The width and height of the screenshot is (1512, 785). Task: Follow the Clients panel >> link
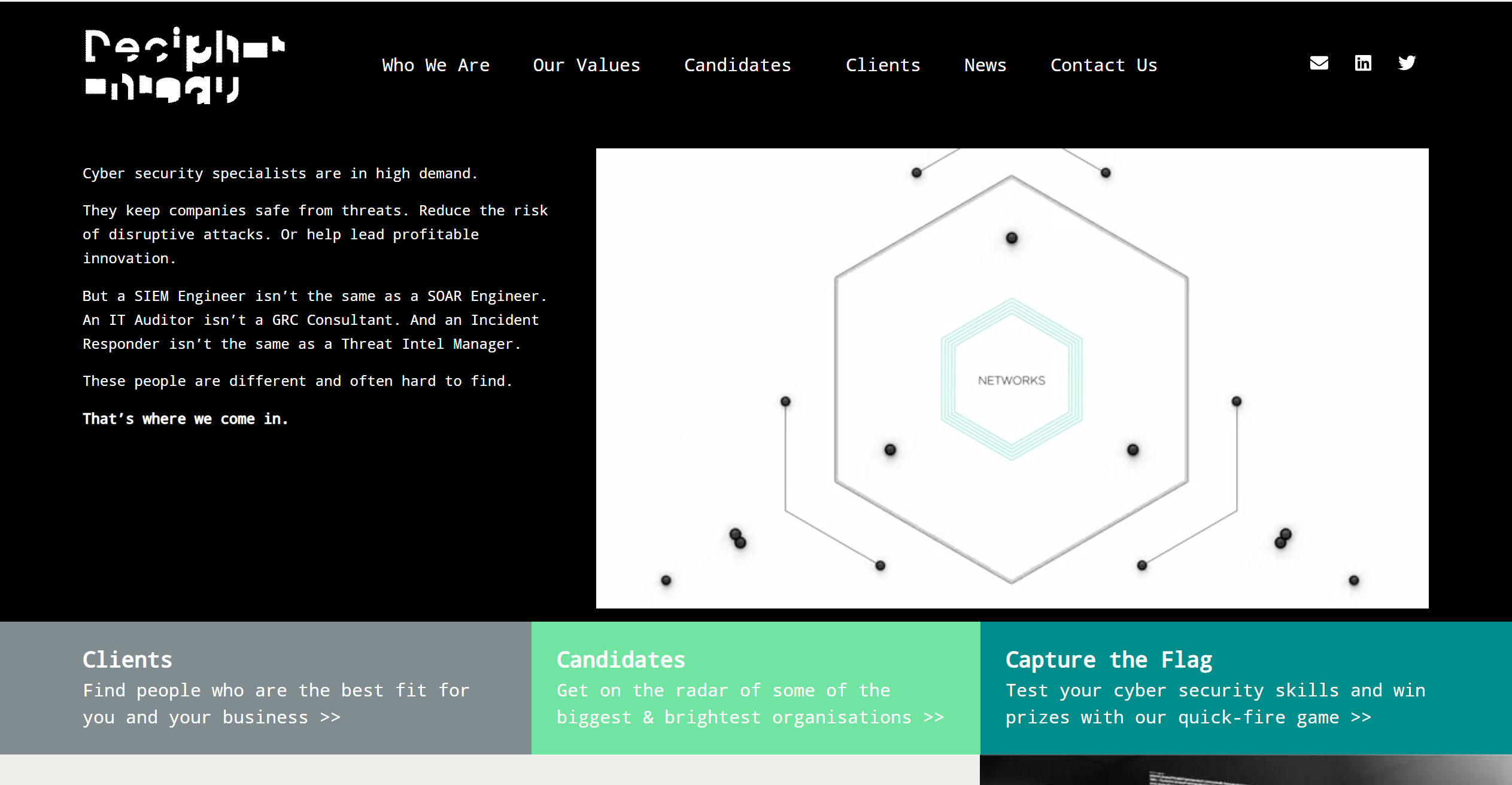tap(329, 717)
